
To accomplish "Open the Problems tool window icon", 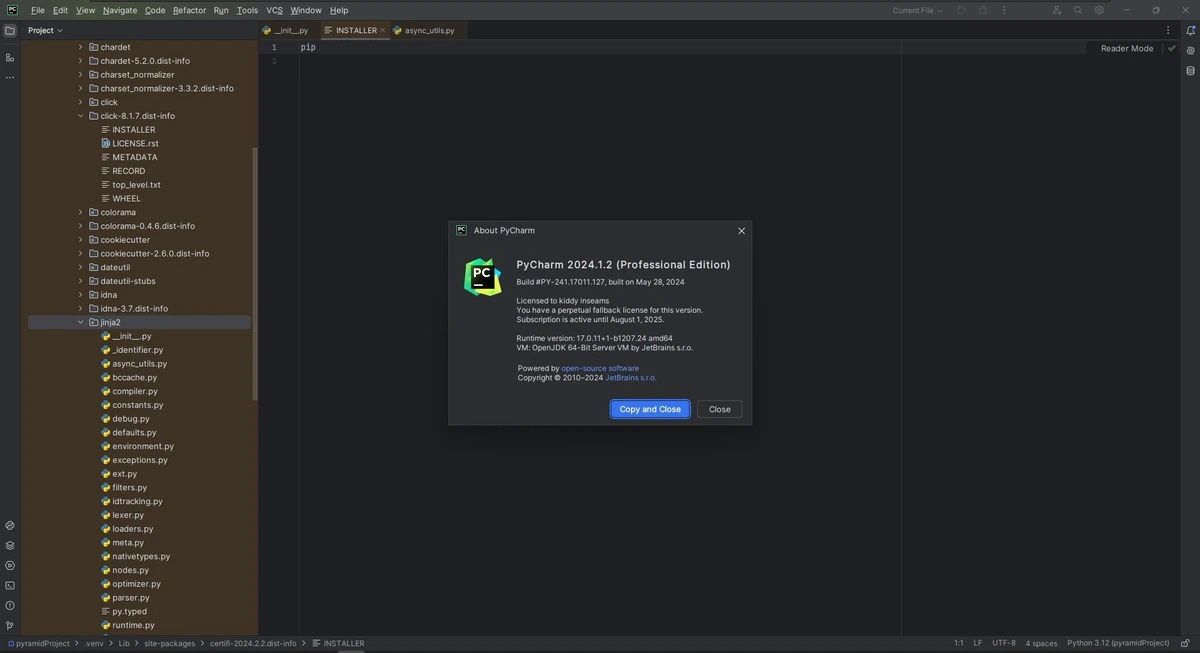I will pos(10,605).
